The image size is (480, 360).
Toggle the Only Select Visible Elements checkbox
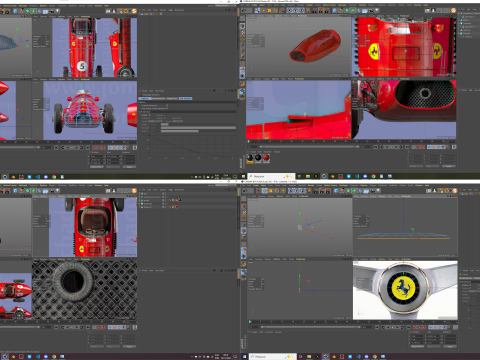click(167, 108)
